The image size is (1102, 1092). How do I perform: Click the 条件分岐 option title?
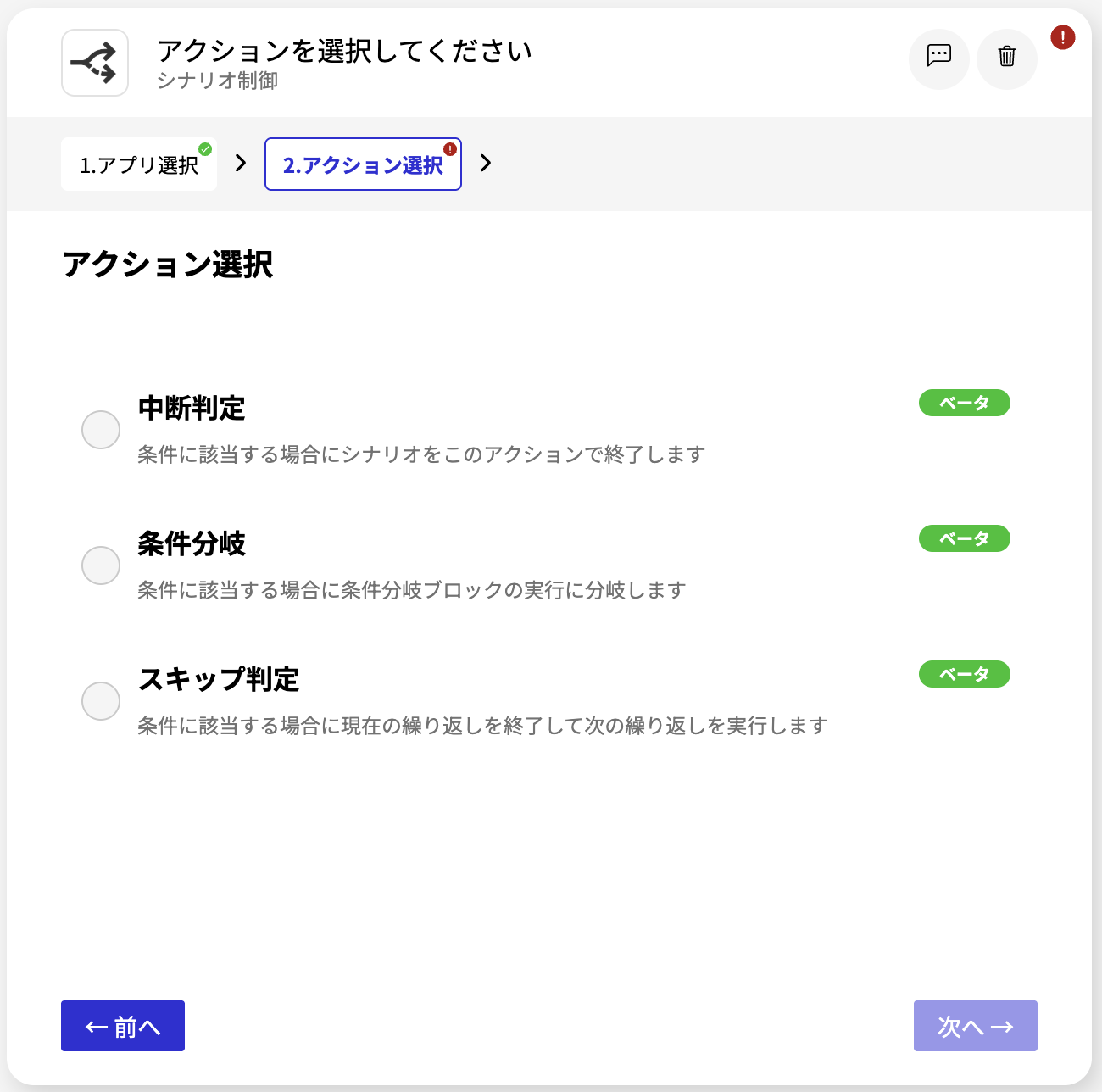192,543
